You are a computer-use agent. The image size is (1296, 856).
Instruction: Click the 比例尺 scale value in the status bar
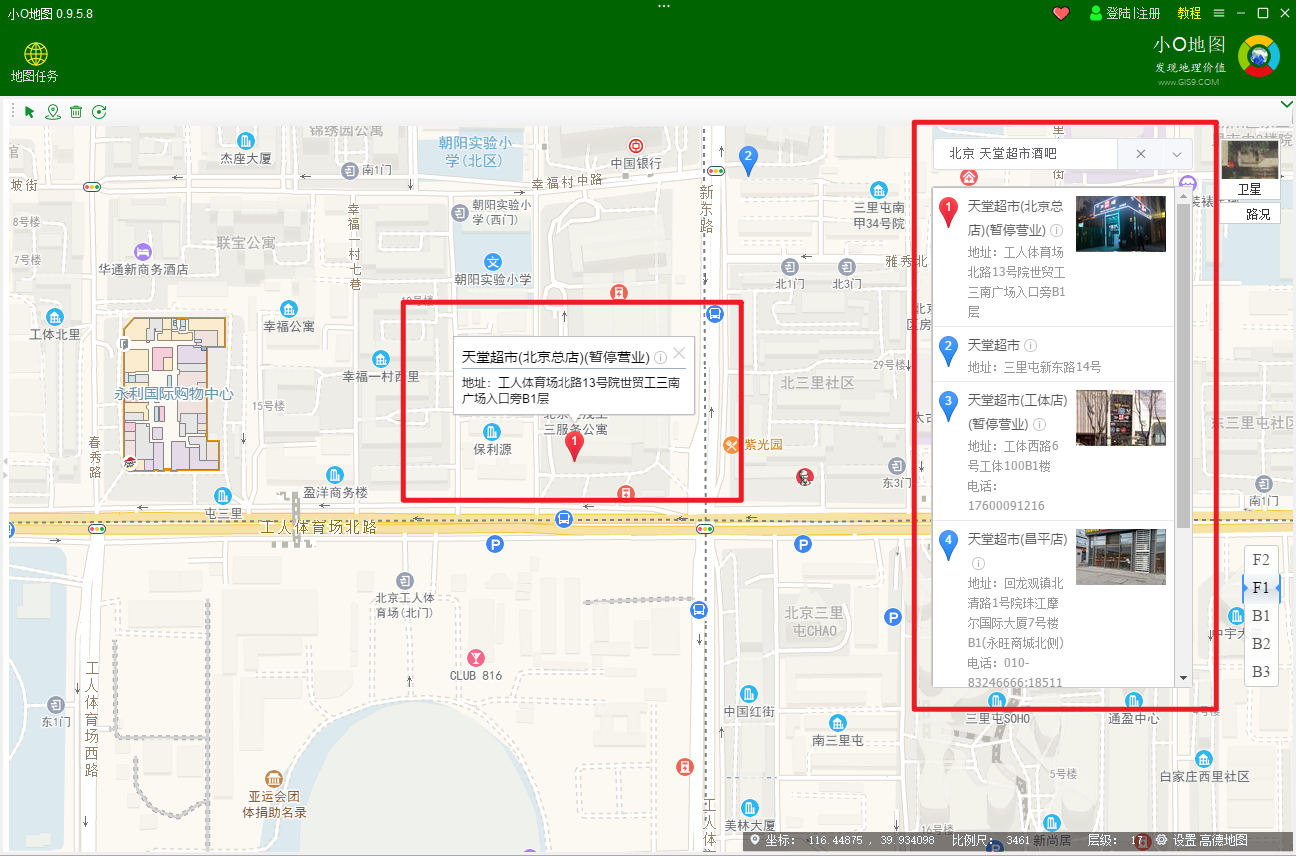pyautogui.click(x=1018, y=840)
